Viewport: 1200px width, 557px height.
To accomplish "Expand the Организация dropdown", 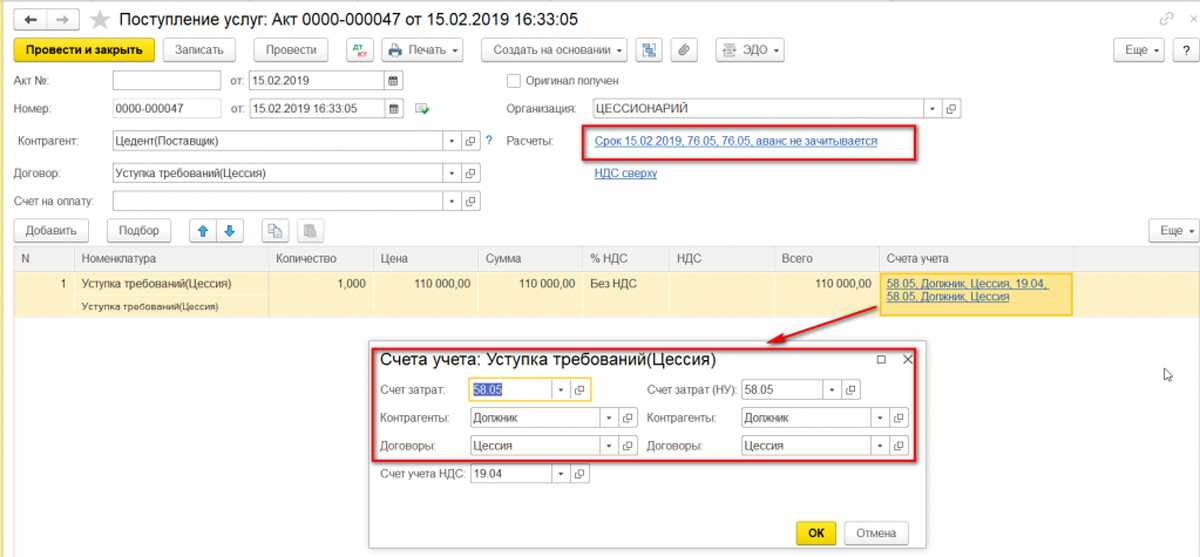I will coord(932,108).
